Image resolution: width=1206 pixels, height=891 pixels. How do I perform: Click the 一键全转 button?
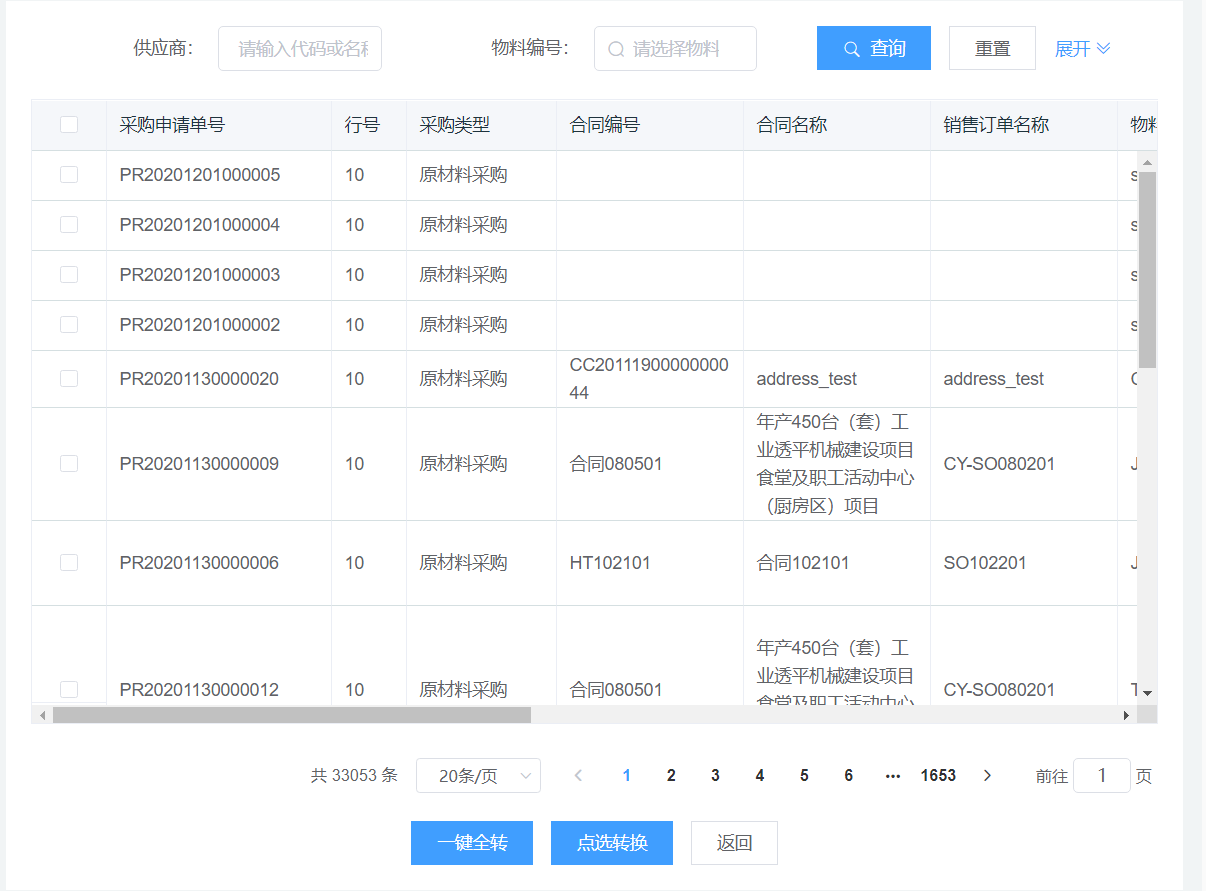point(472,843)
